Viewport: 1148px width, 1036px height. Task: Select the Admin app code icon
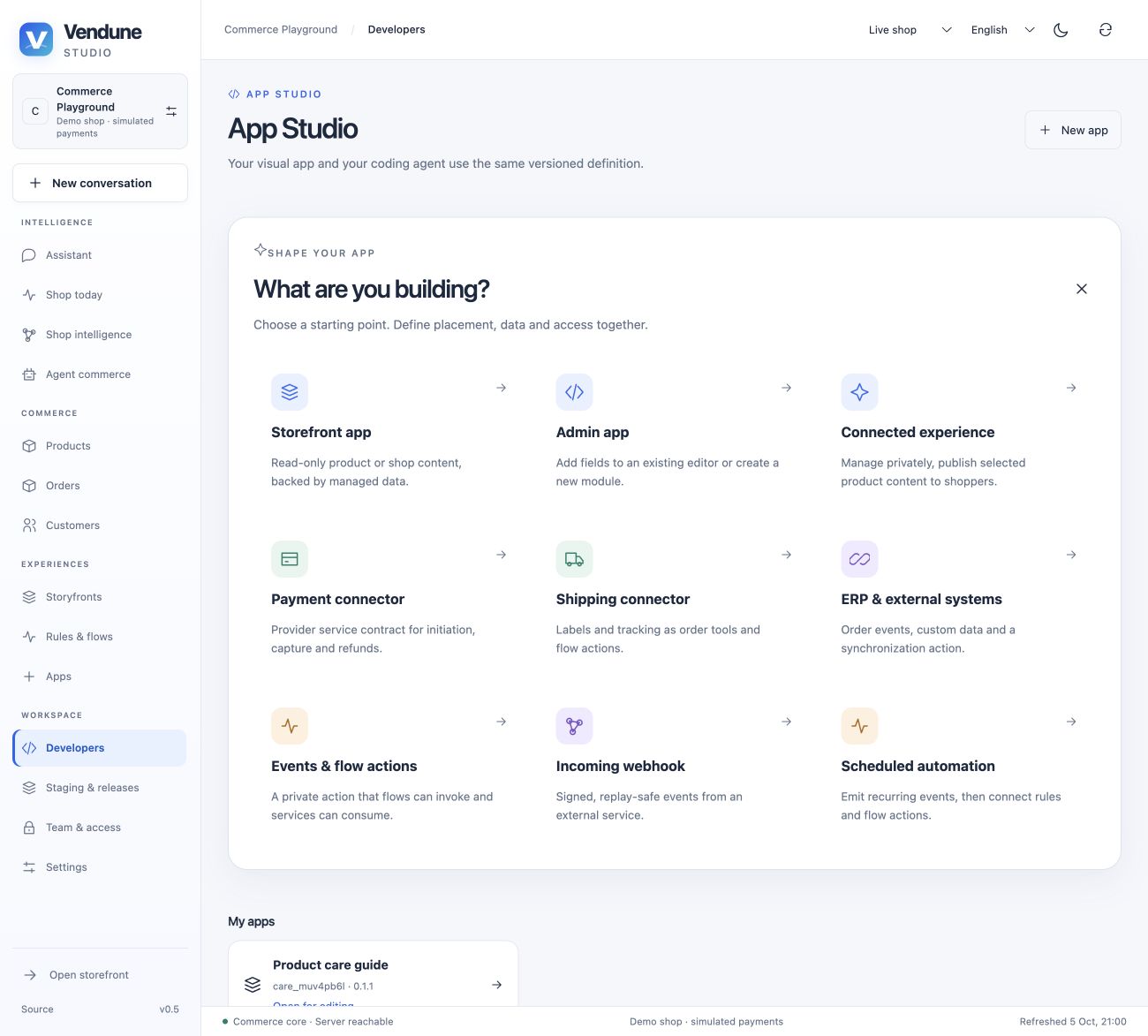[x=574, y=392]
